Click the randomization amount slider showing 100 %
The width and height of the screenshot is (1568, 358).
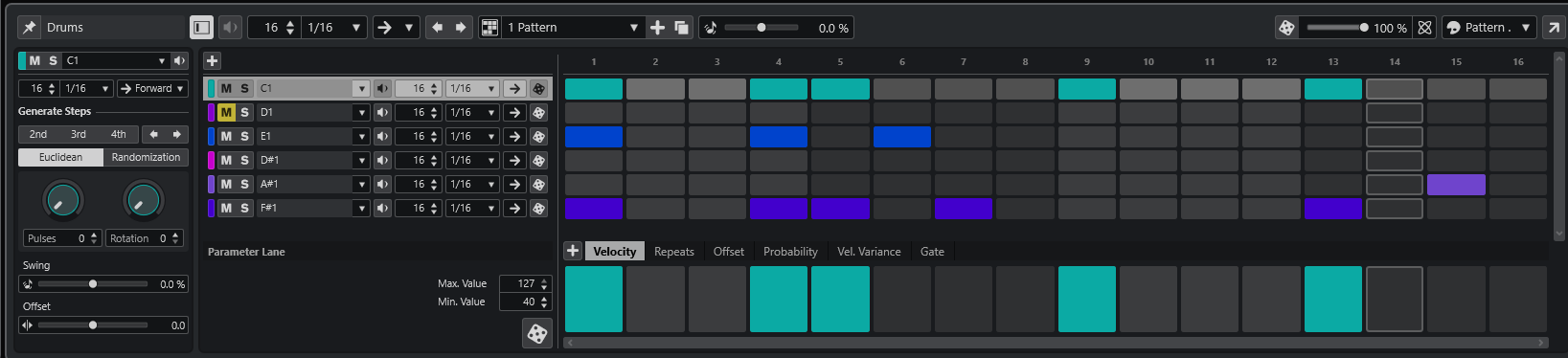tap(1338, 28)
